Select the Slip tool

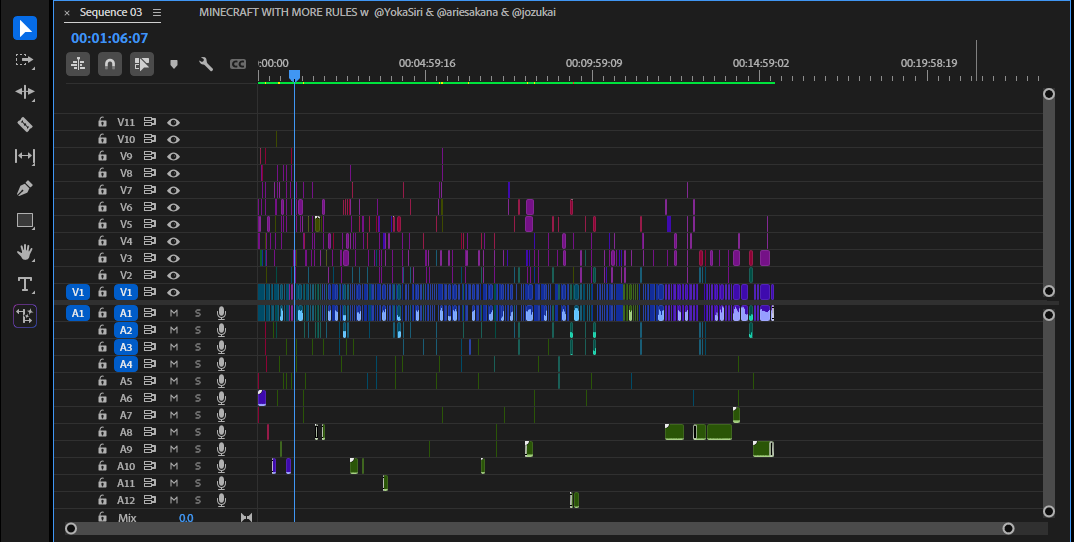coord(25,156)
